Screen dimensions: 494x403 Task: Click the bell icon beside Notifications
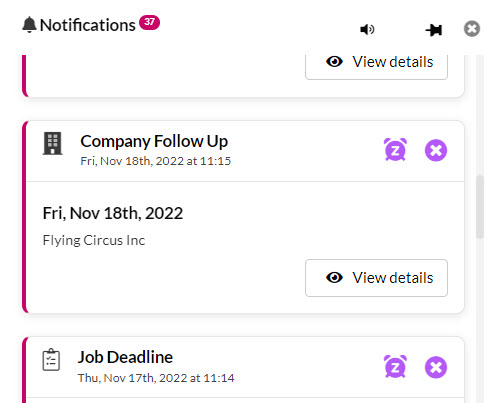[29, 25]
